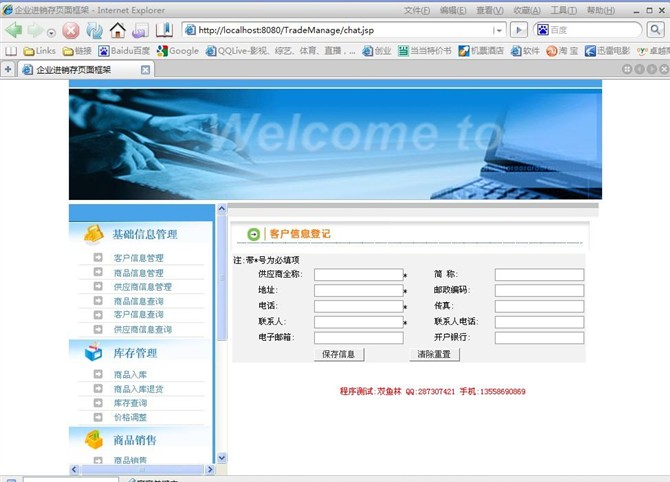Open the 查看(V) menu
The image size is (670, 482).
coord(490,10)
